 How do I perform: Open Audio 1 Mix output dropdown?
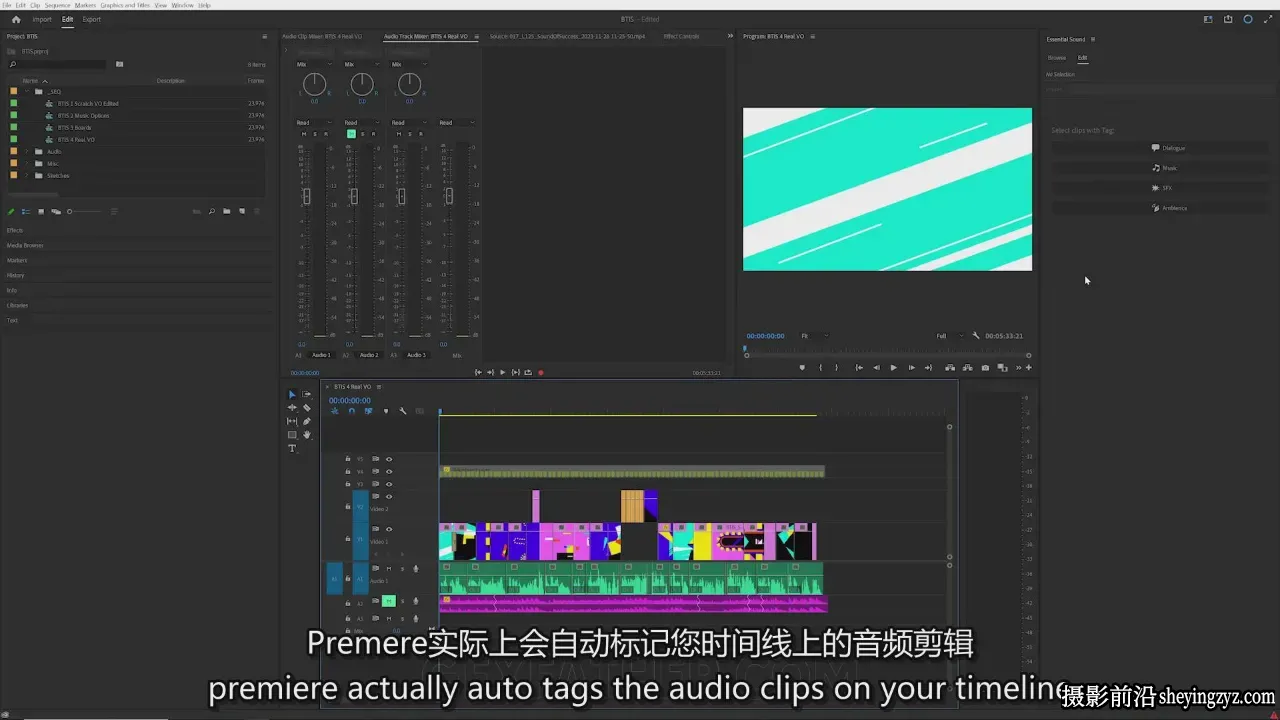(x=314, y=64)
